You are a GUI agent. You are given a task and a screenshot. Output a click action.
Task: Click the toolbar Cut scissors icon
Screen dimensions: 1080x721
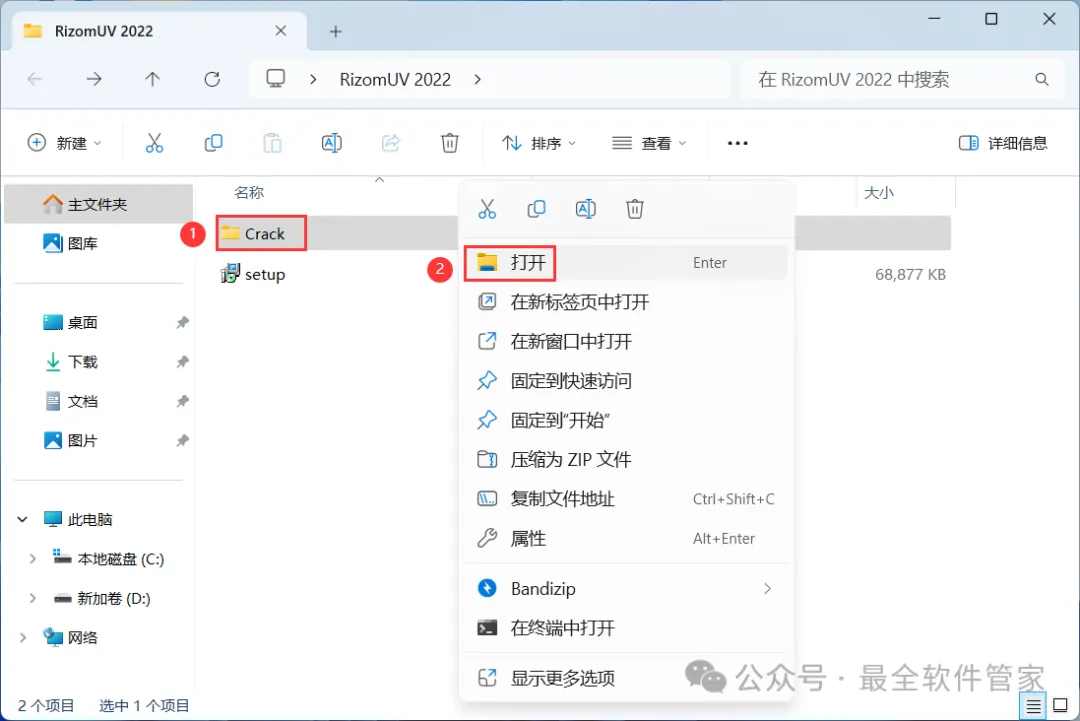tap(154, 143)
